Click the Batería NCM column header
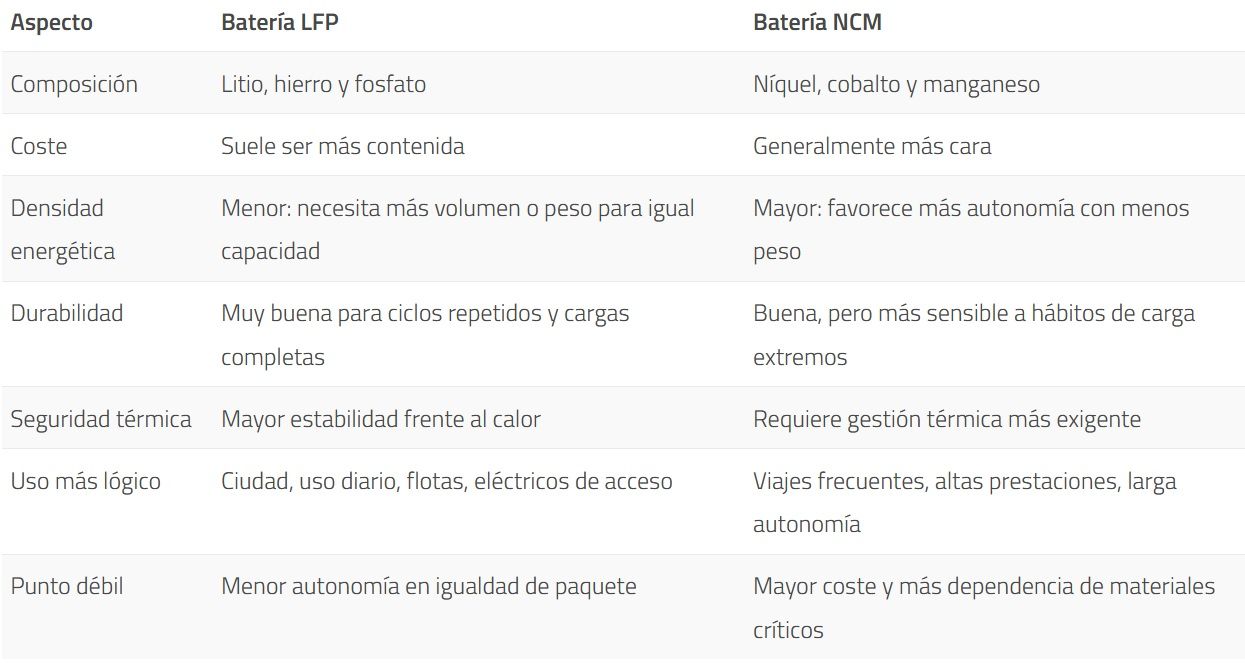The image size is (1245, 664). pos(817,22)
